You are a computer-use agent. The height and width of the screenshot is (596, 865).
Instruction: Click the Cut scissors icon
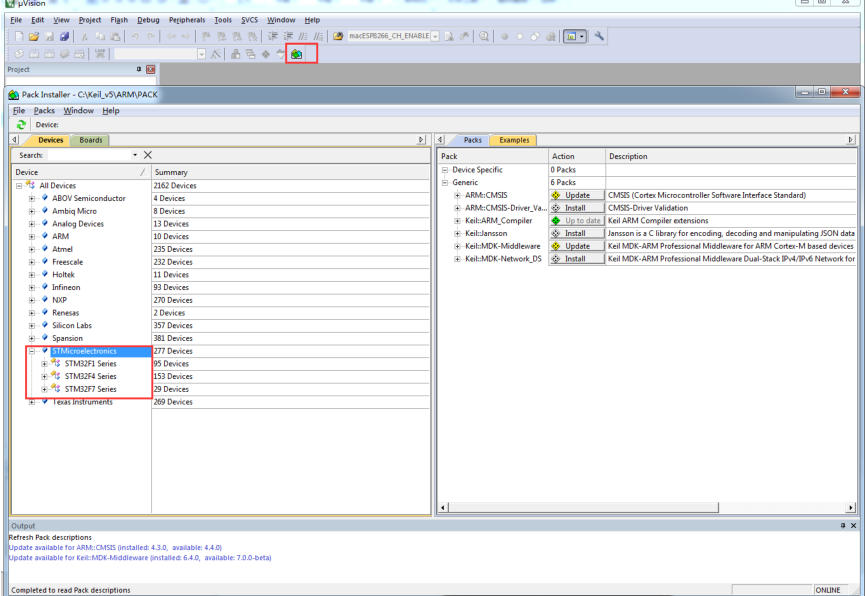pyautogui.click(x=84, y=36)
